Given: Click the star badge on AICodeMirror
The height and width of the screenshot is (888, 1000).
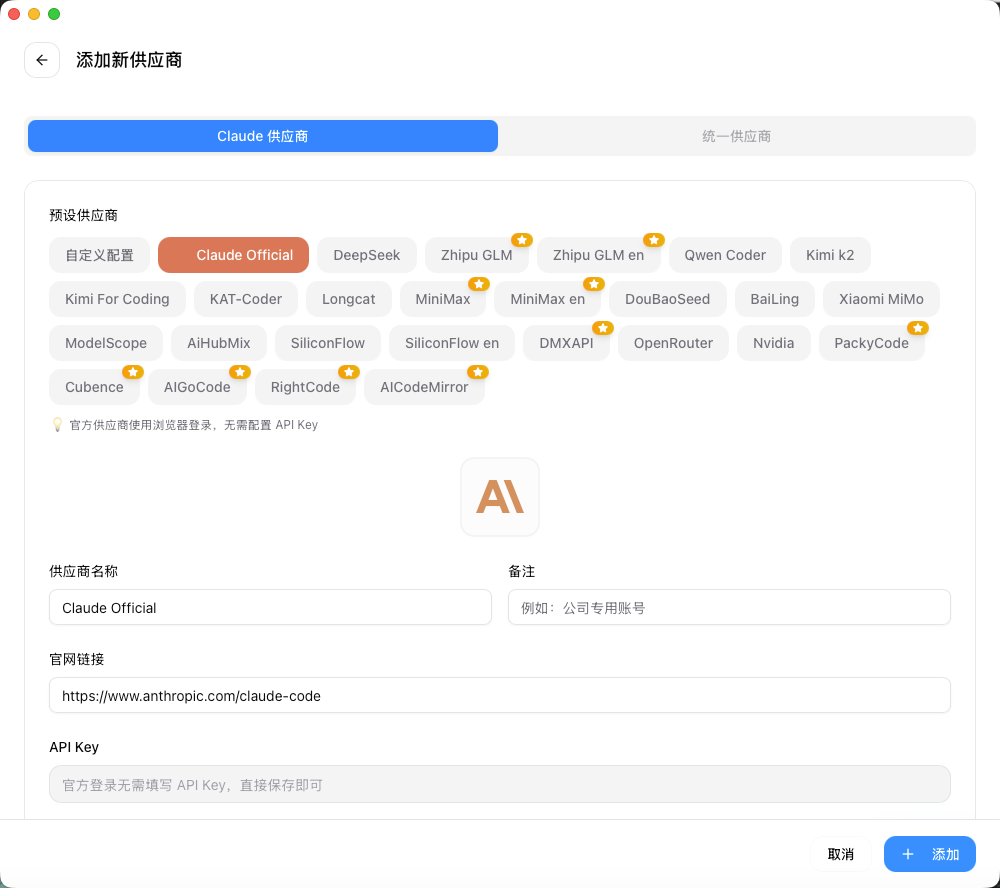Looking at the screenshot, I should (478, 372).
